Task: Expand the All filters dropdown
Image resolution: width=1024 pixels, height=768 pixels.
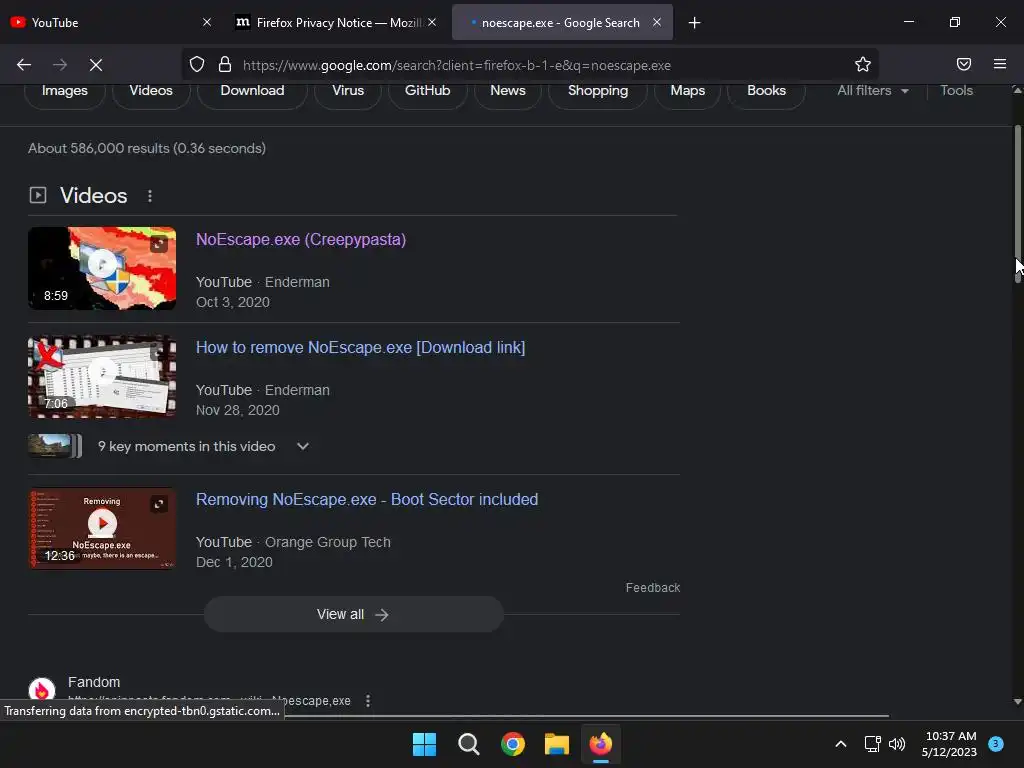Action: (x=872, y=91)
